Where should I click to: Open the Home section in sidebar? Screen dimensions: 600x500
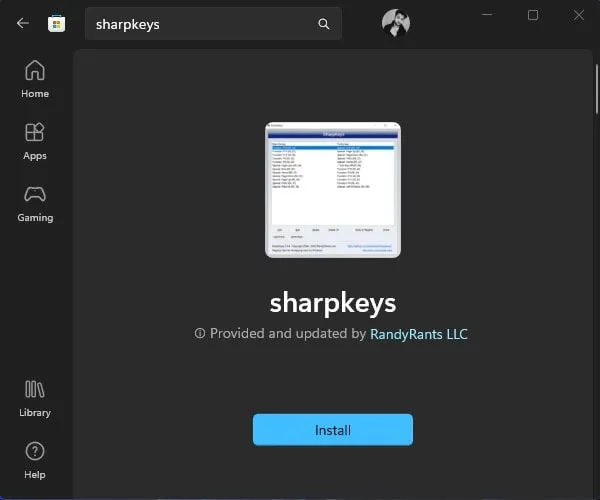click(35, 79)
